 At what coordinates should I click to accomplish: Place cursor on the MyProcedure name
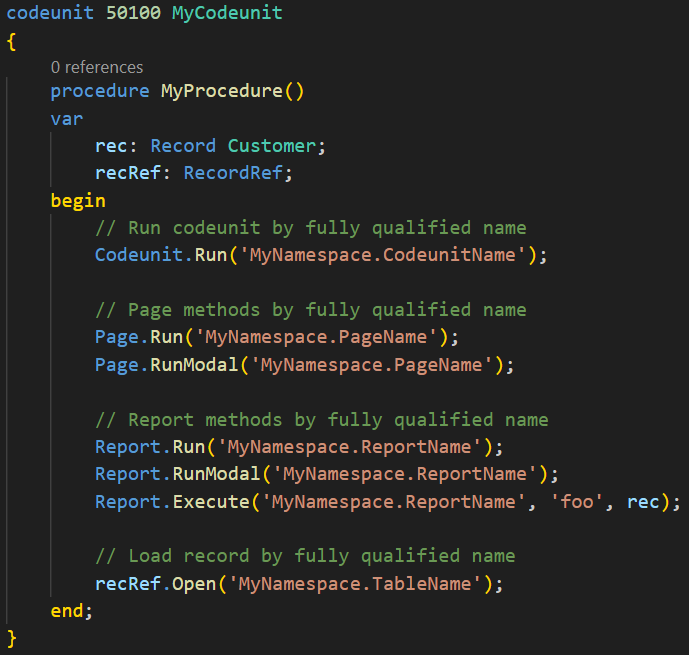click(222, 91)
